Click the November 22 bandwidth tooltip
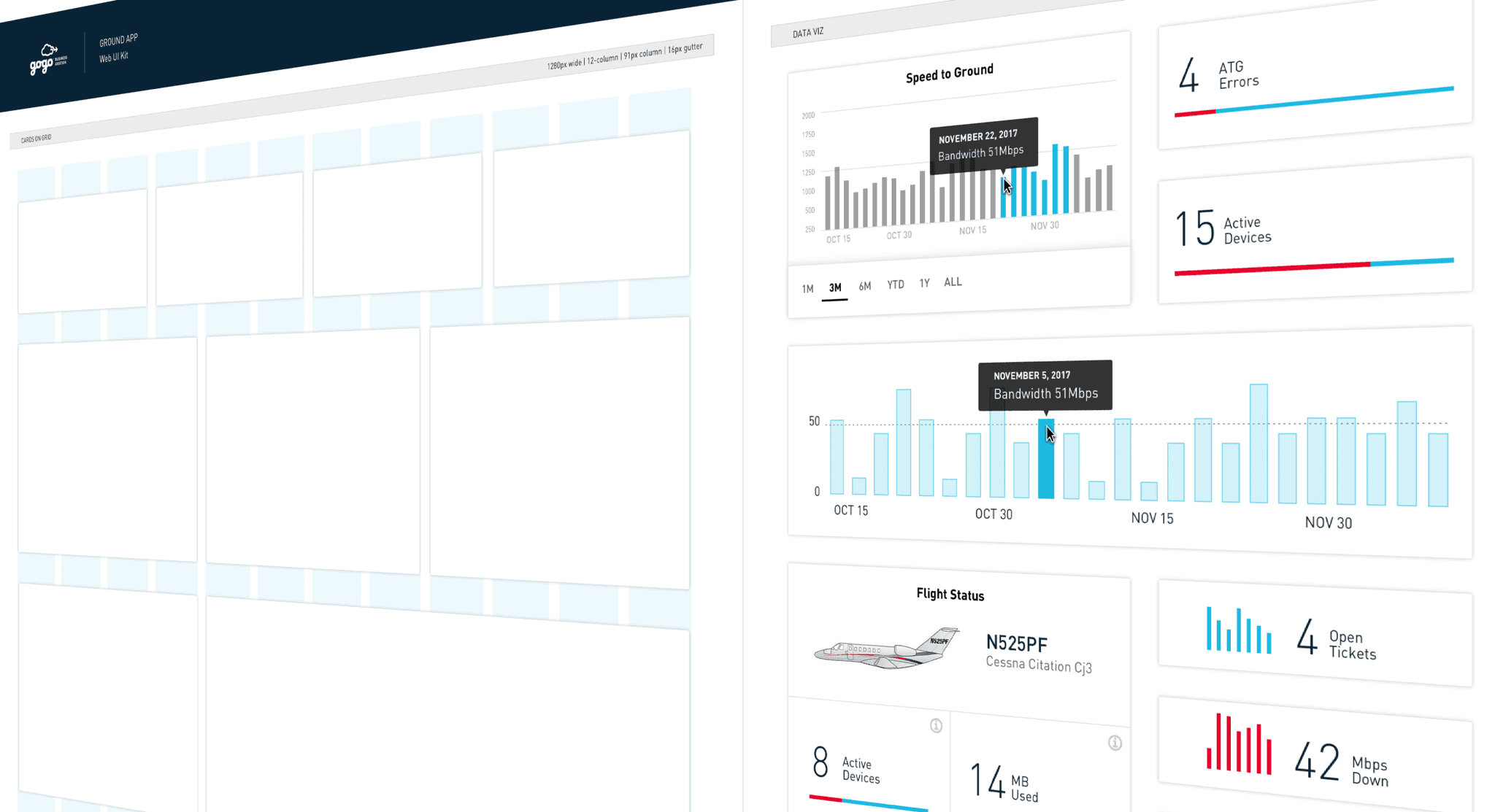Screen dimensions: 1495x812 983,144
